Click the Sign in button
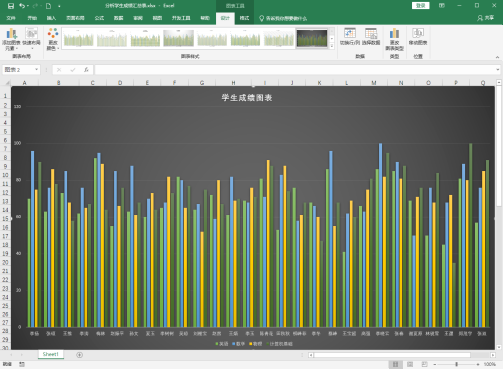The width and height of the screenshot is (503, 369). coord(420,6)
